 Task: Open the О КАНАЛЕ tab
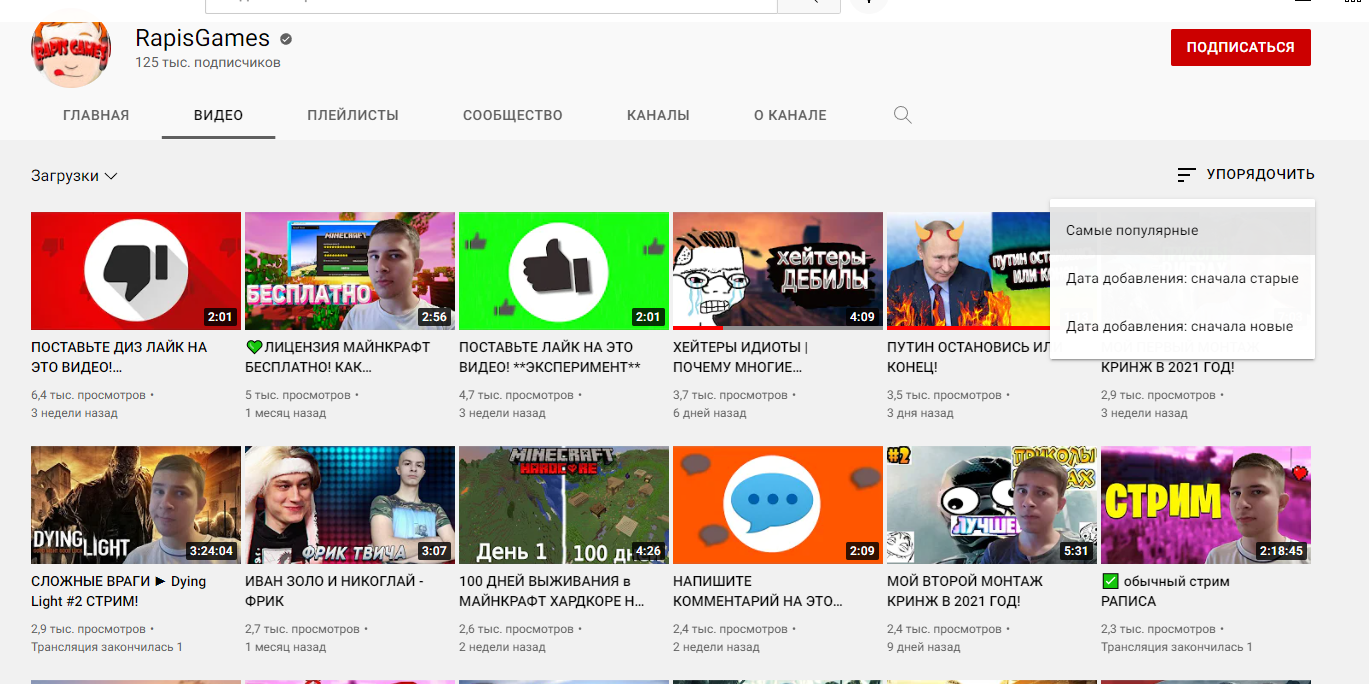coord(790,115)
